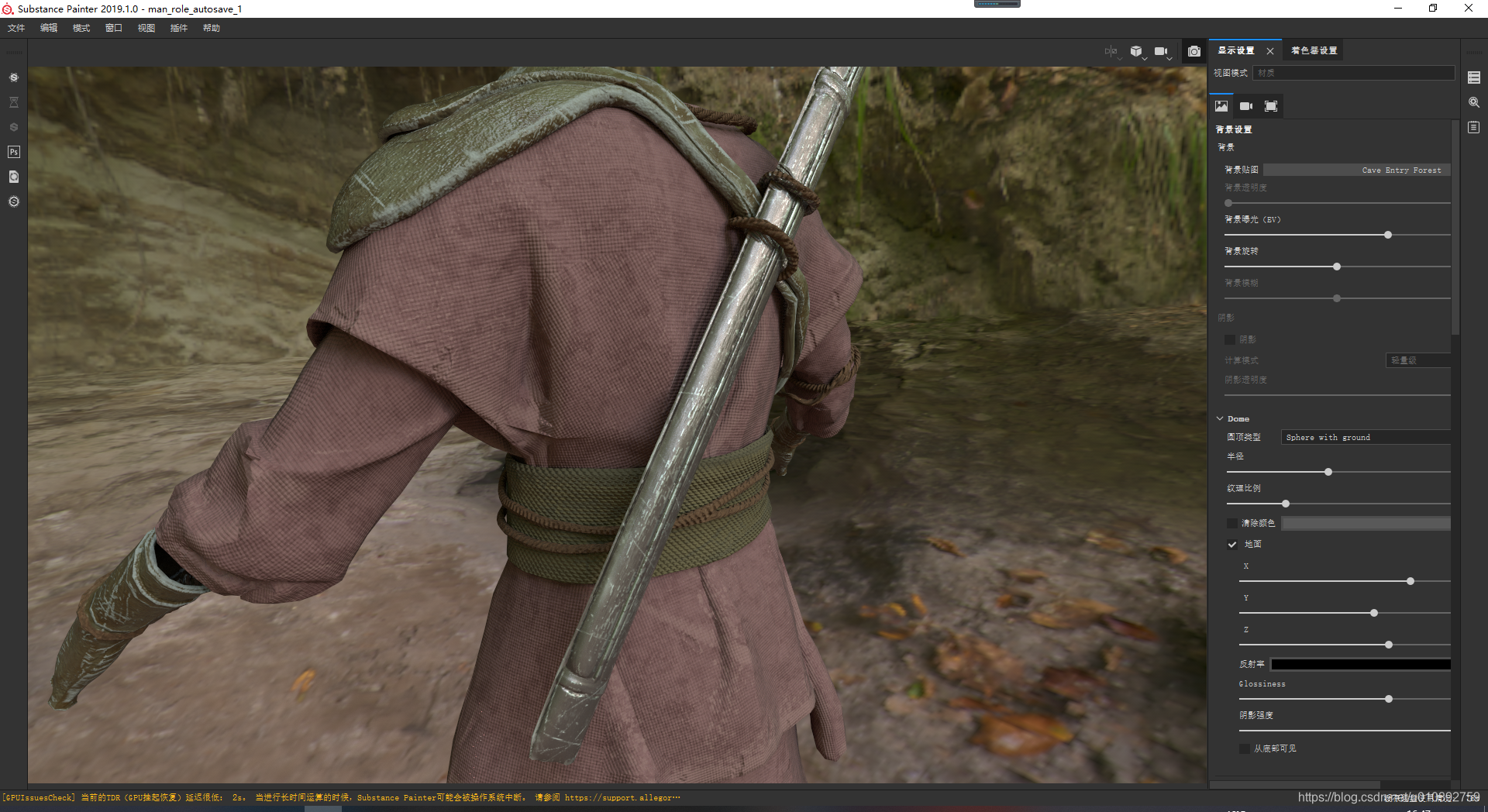
Task: Open the camera type dropdown in viewport toolbar
Action: click(x=1162, y=51)
